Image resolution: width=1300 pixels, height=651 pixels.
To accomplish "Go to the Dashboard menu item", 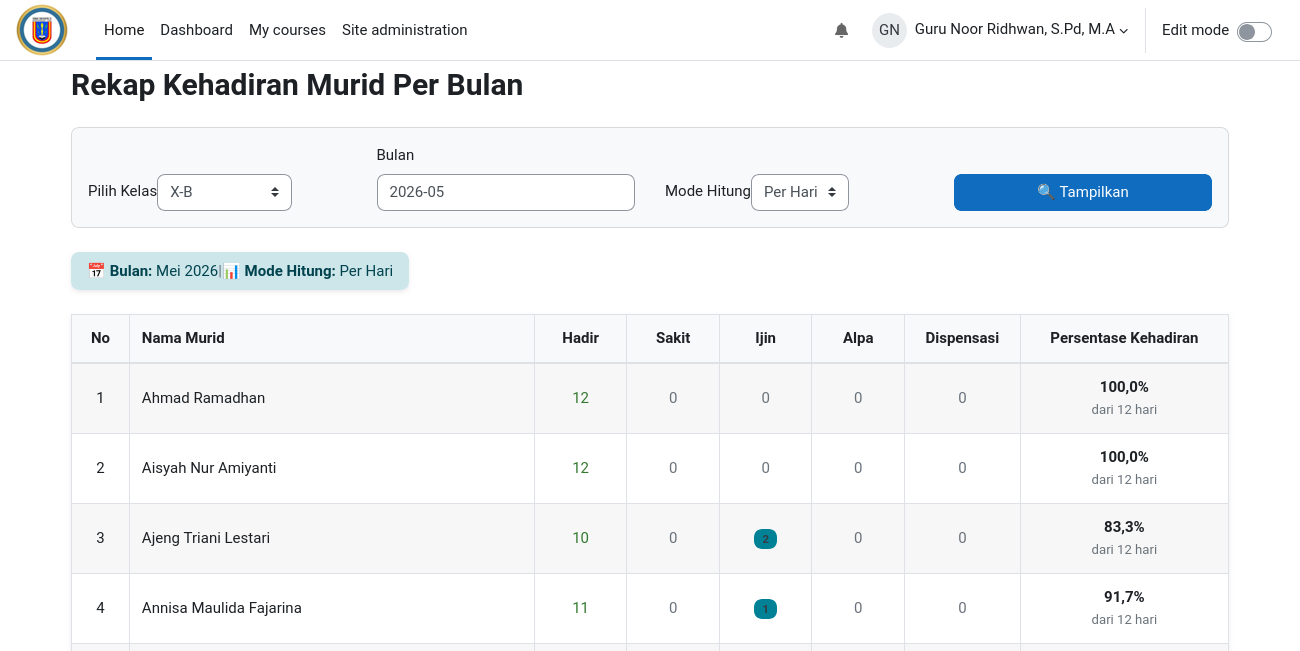I will tap(196, 30).
